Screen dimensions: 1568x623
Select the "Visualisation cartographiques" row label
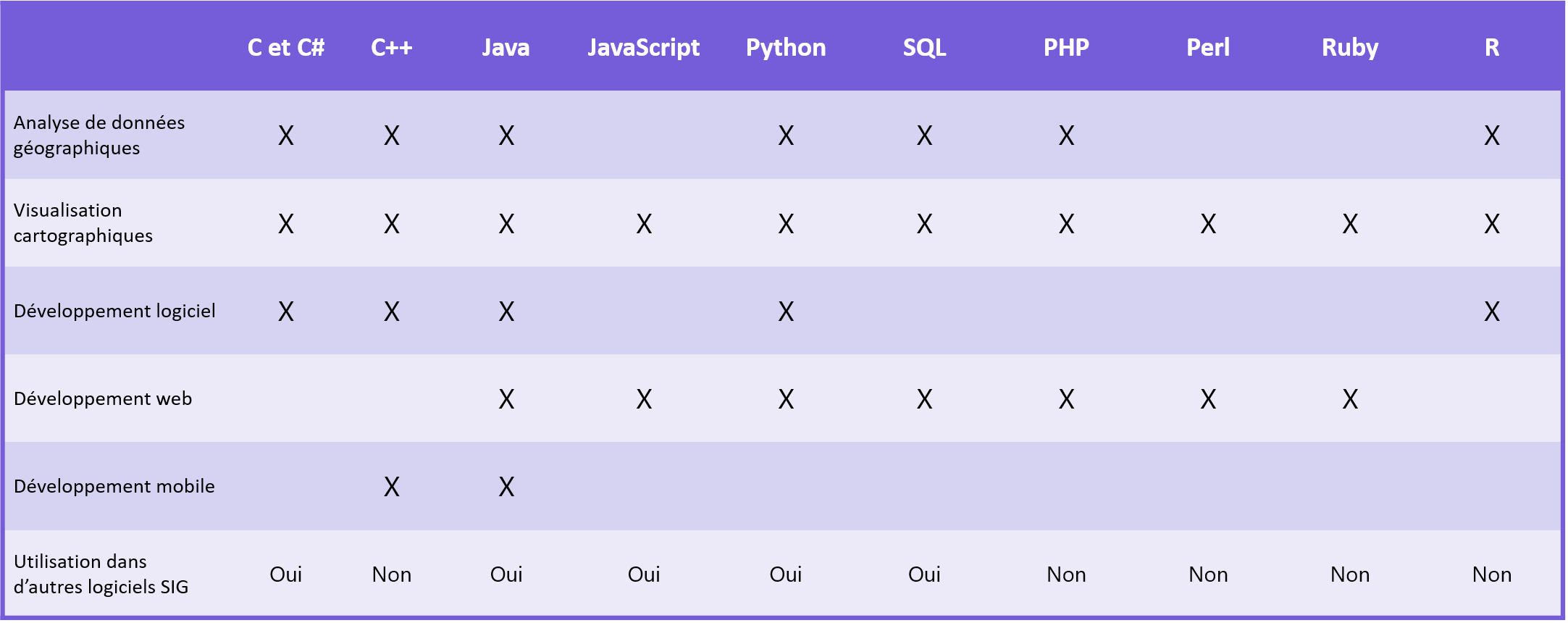click(83, 223)
